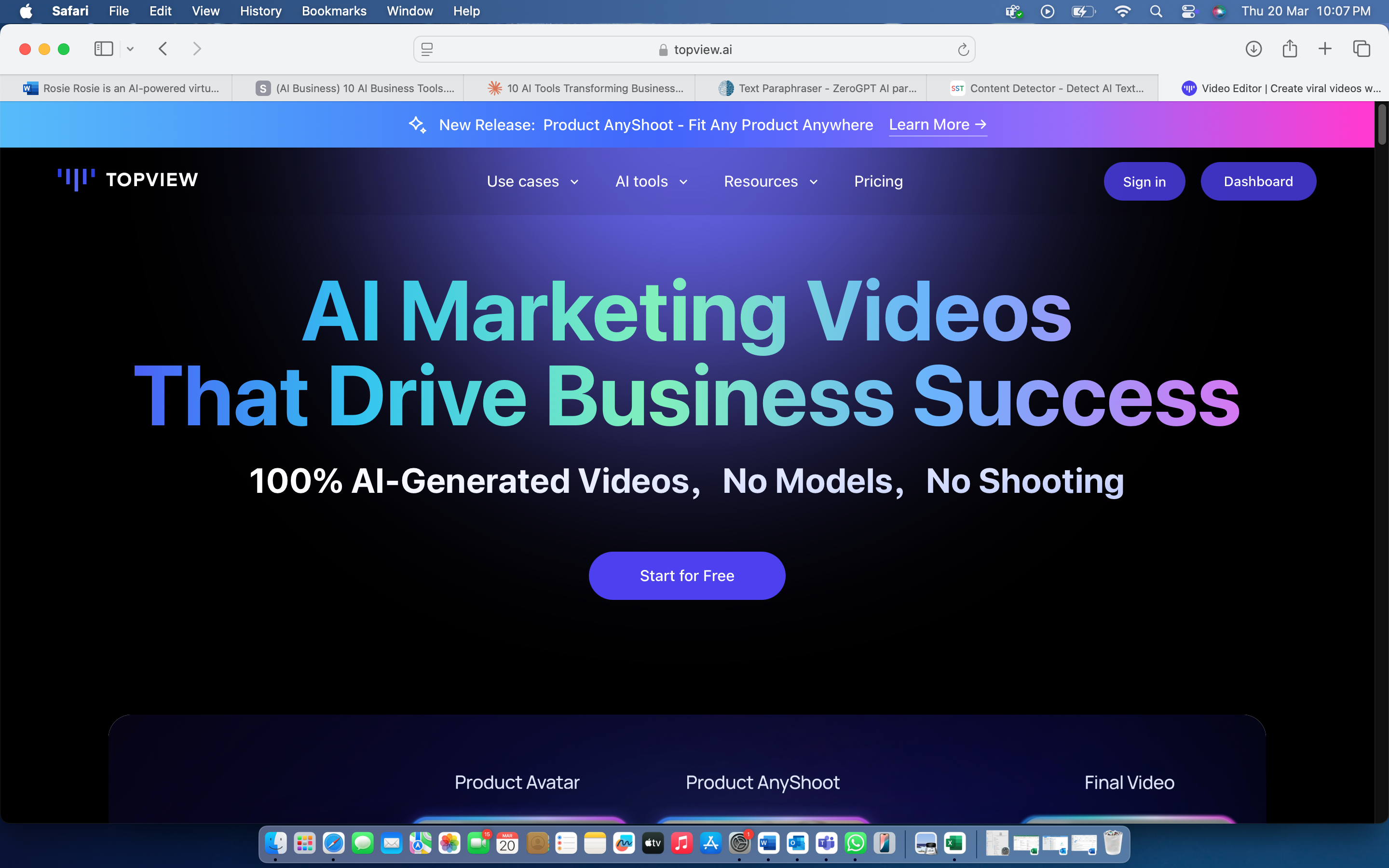The image size is (1389, 868).
Task: Activate Siri from menu bar
Action: coord(1219,11)
